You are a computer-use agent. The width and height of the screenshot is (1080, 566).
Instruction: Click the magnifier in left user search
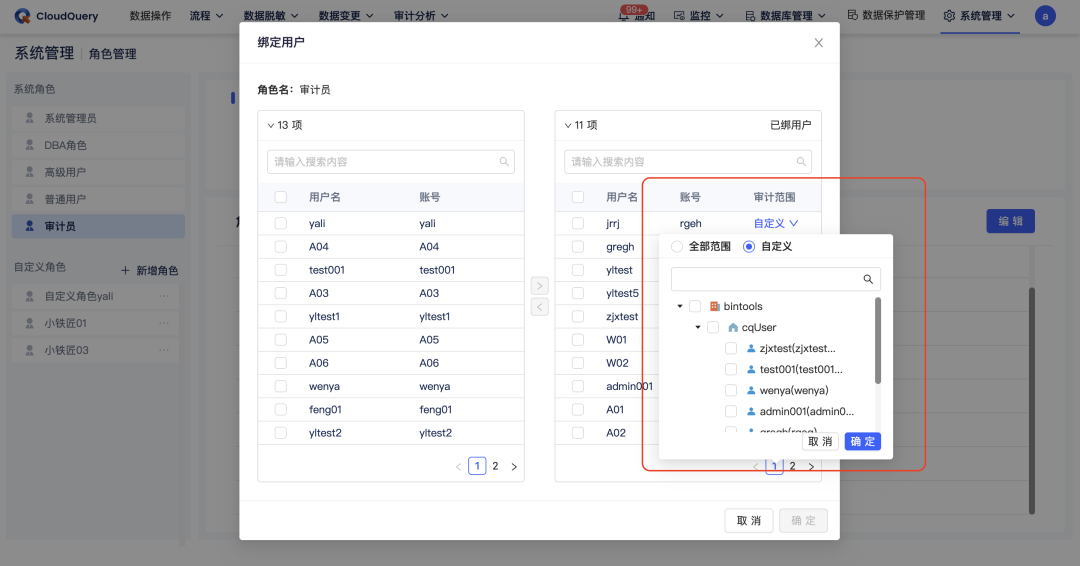point(504,162)
